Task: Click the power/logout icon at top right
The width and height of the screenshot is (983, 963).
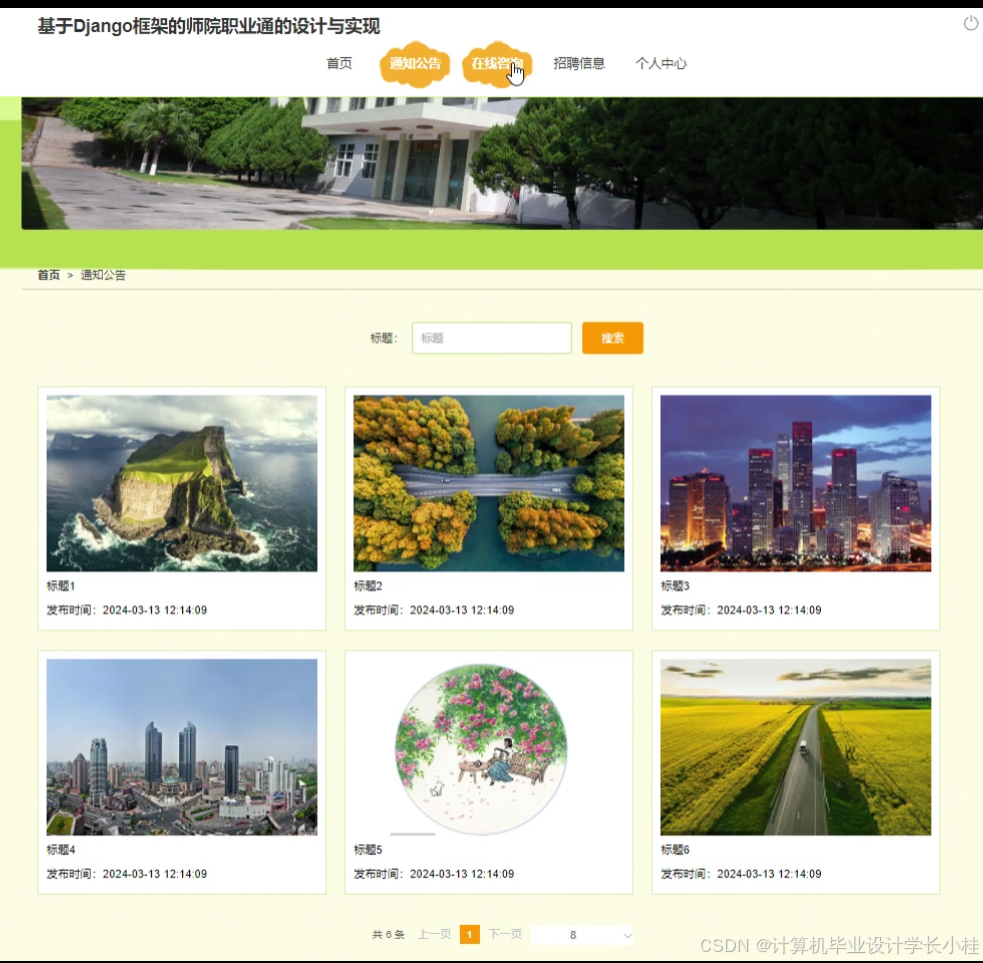Action: [969, 25]
